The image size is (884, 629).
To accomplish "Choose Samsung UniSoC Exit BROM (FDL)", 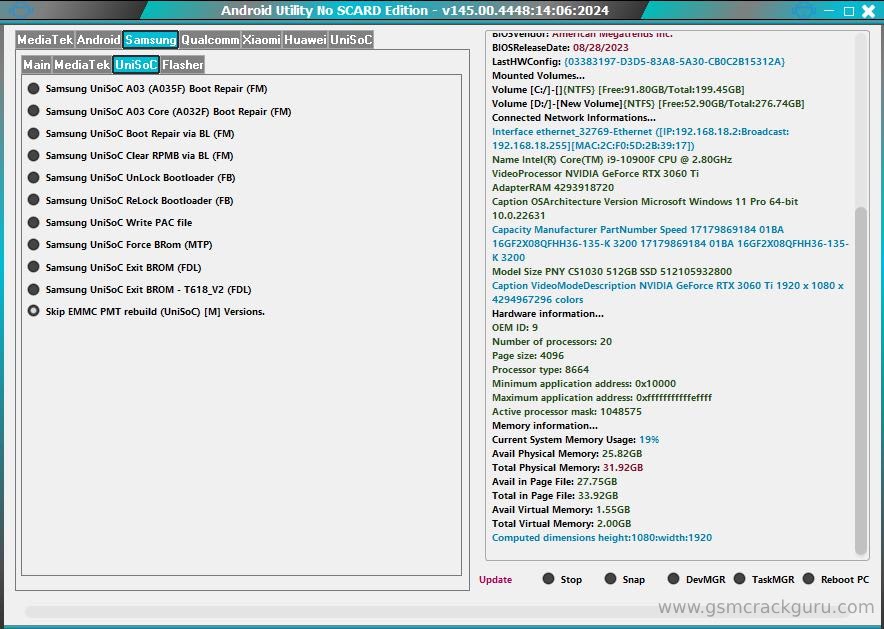I will point(114,267).
